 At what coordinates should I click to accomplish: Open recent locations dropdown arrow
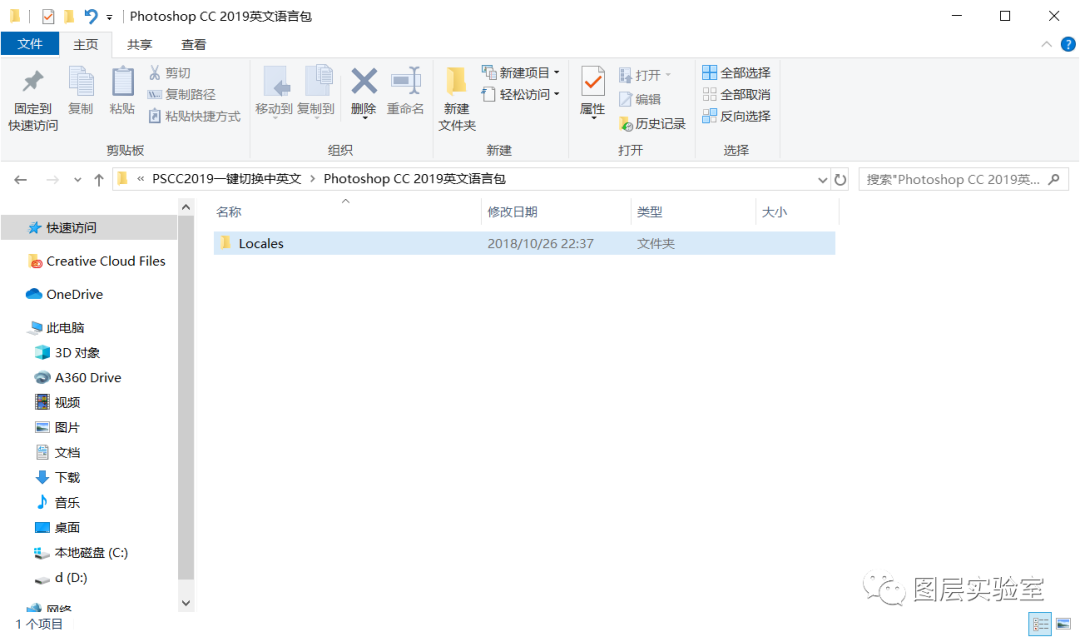[x=77, y=180]
